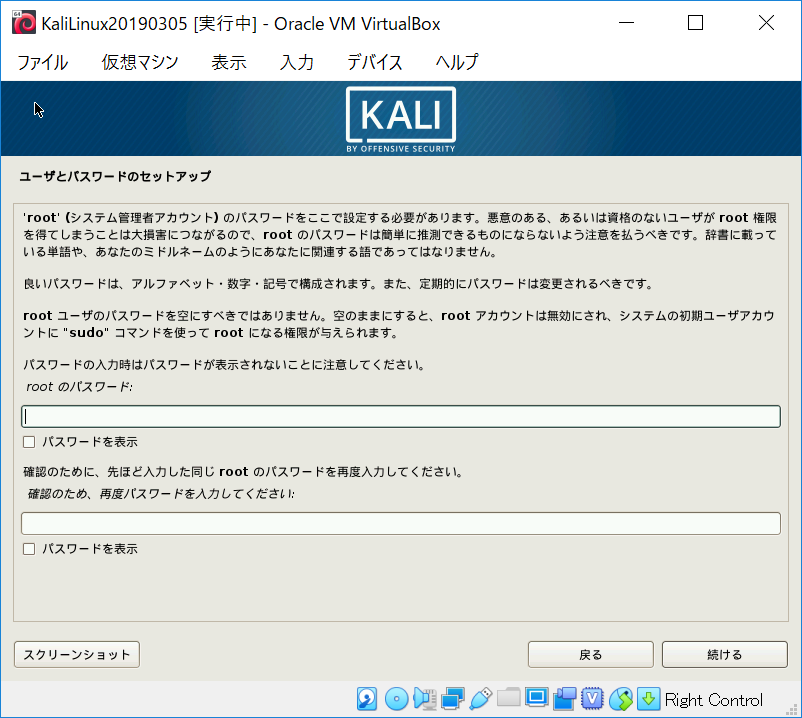Click the hard disk activity status icon
Screen dimensions: 802x718
(367, 699)
